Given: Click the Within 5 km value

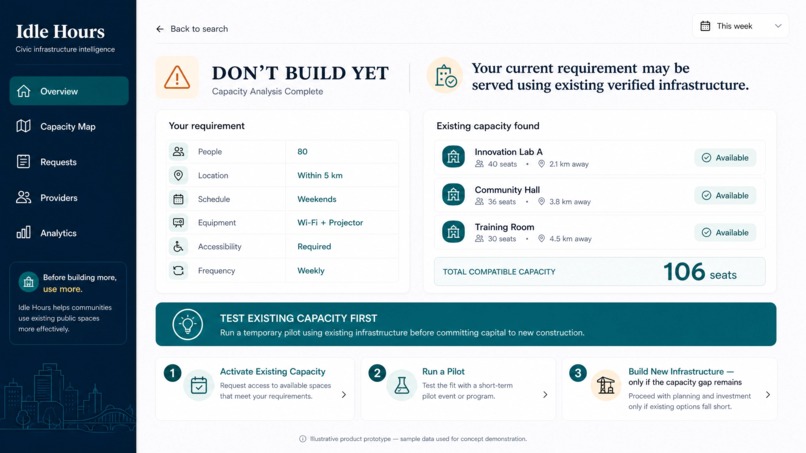Looking at the screenshot, I should coord(320,175).
